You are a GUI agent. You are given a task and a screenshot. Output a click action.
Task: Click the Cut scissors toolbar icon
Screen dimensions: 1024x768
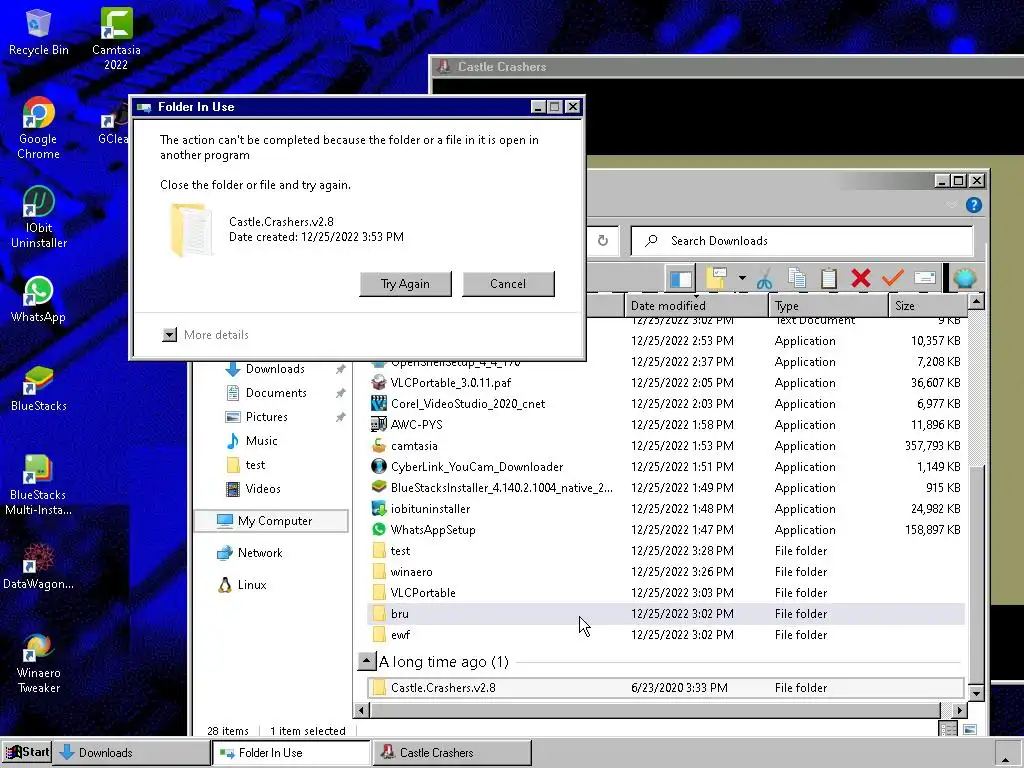765,279
